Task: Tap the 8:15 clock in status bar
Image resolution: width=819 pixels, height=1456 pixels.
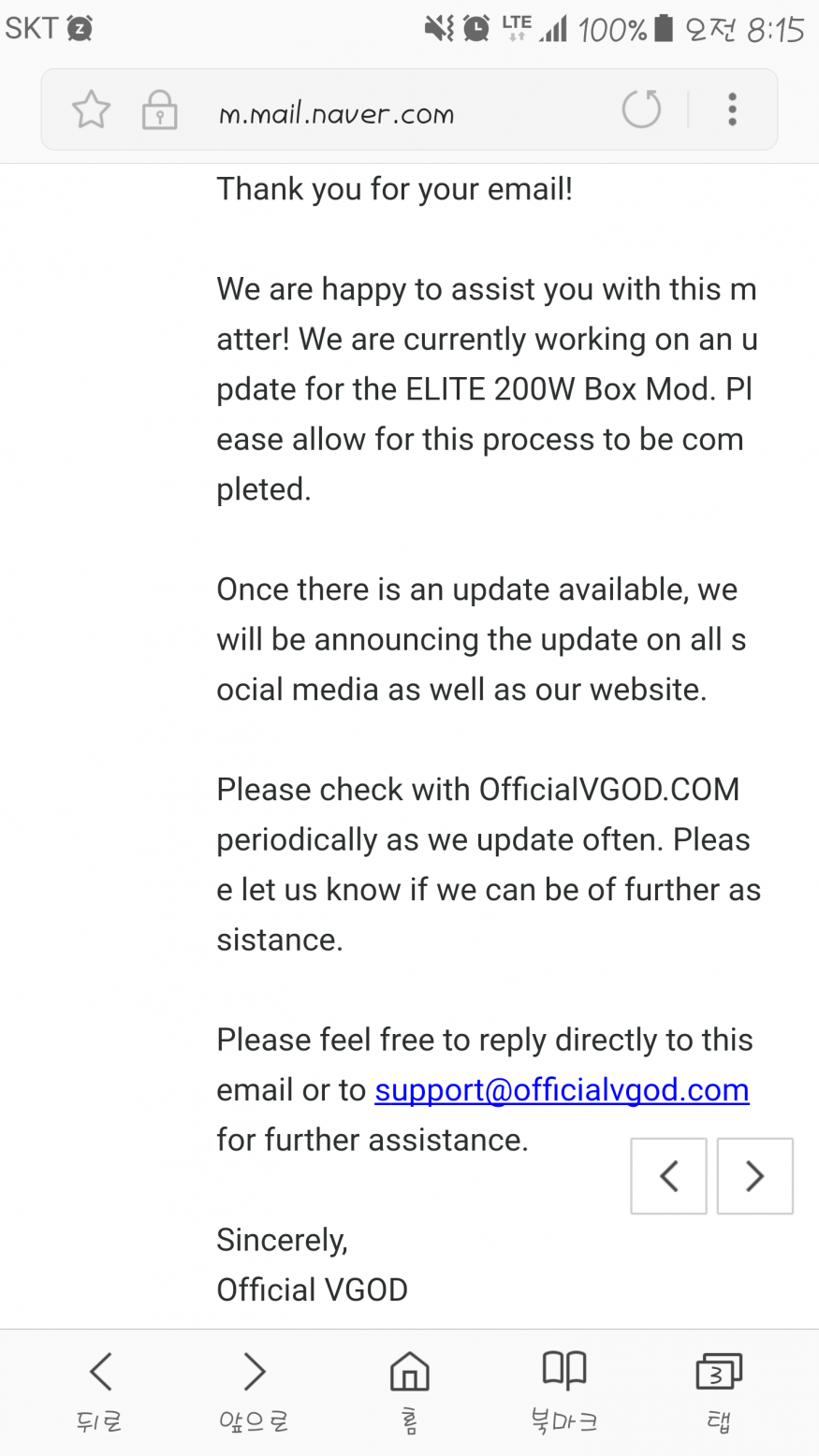Action: click(775, 30)
